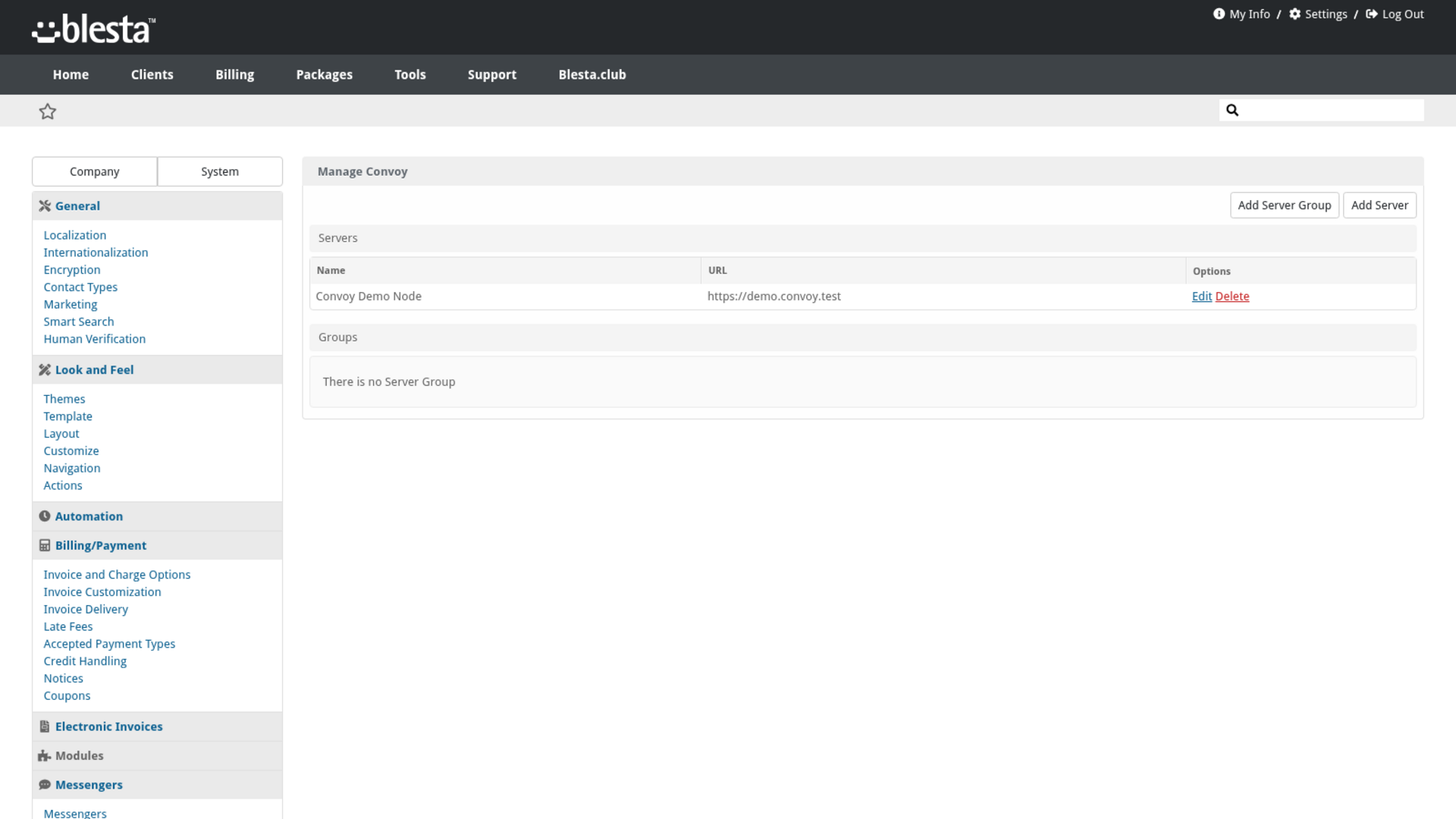Expand the General settings section
Screen dimensions: 1456x819
(x=77, y=206)
